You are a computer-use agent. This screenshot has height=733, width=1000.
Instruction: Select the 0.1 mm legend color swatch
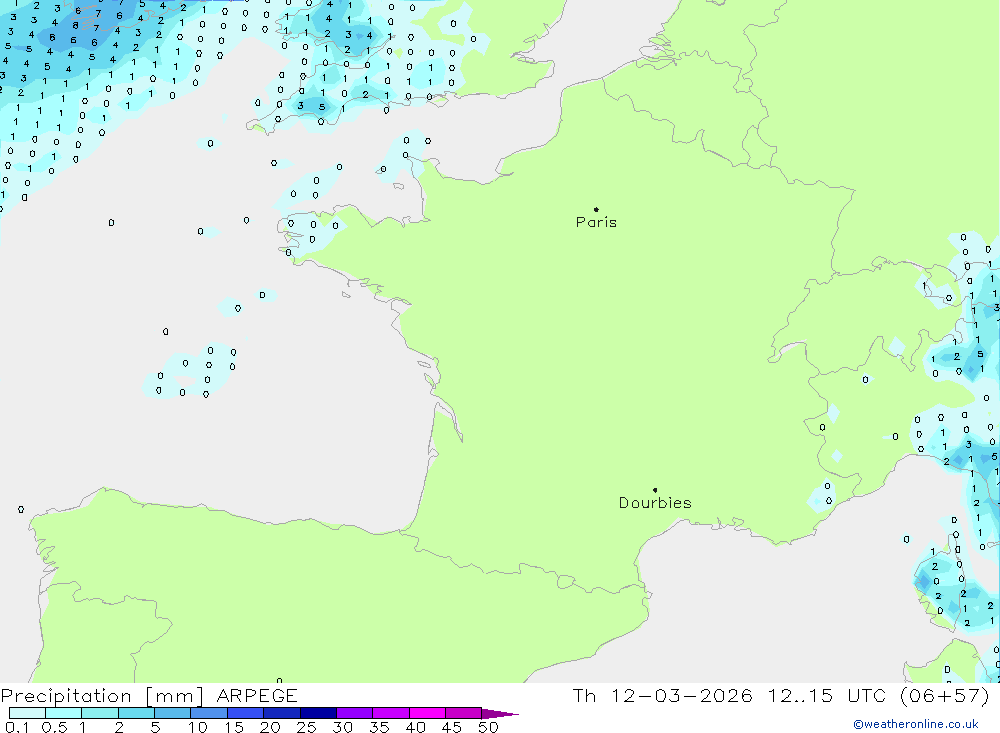[27, 713]
